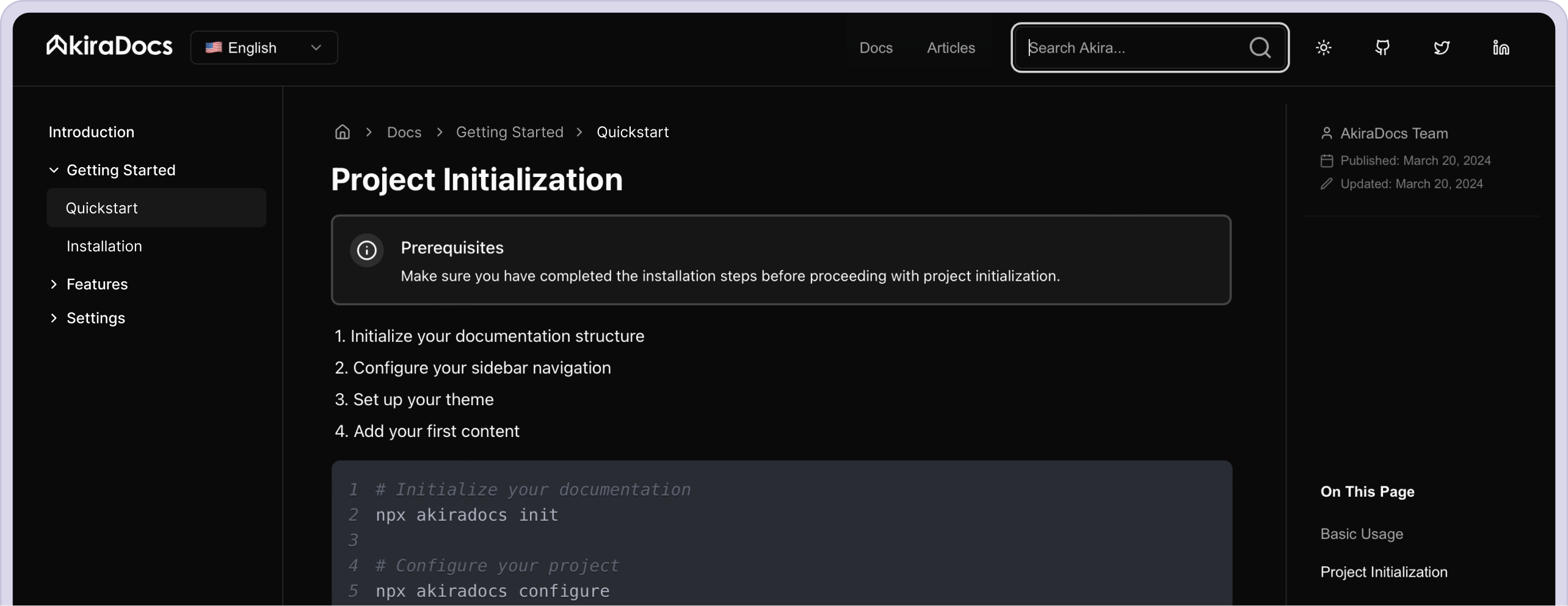Open the English language dropdown
Image resolution: width=1568 pixels, height=606 pixels.
point(264,48)
